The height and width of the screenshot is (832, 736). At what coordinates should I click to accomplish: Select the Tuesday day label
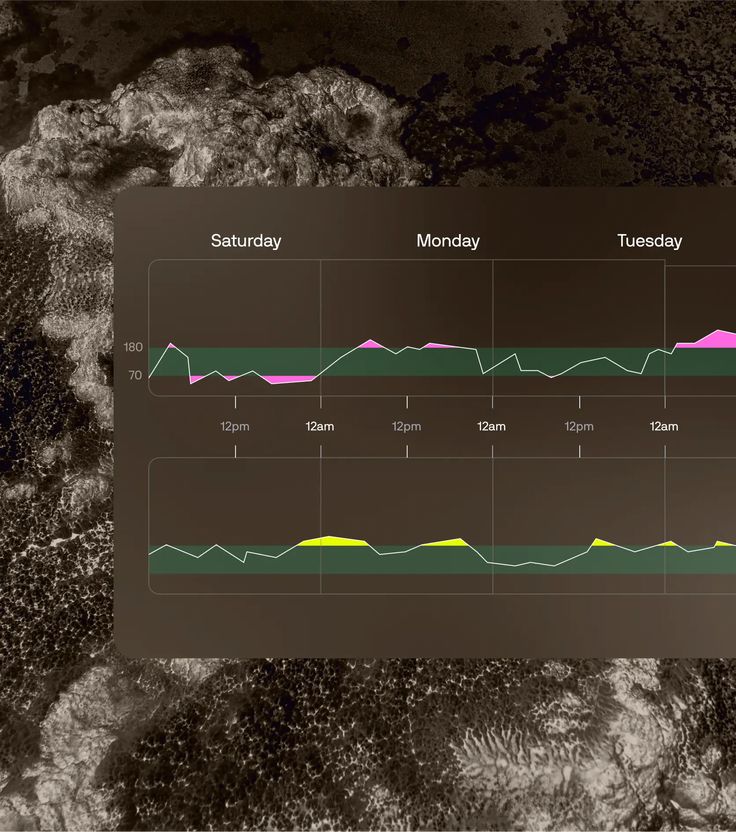coord(650,241)
